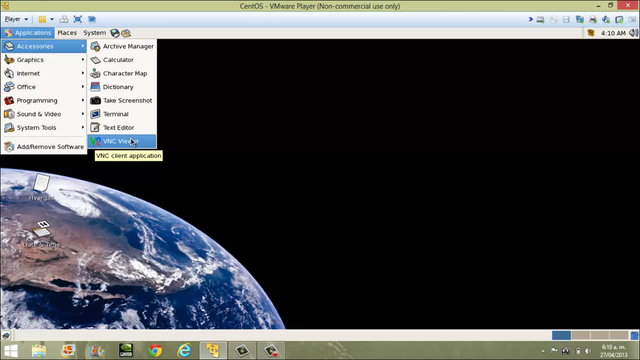
Task: Click the printer device icon
Action: pos(593,19)
